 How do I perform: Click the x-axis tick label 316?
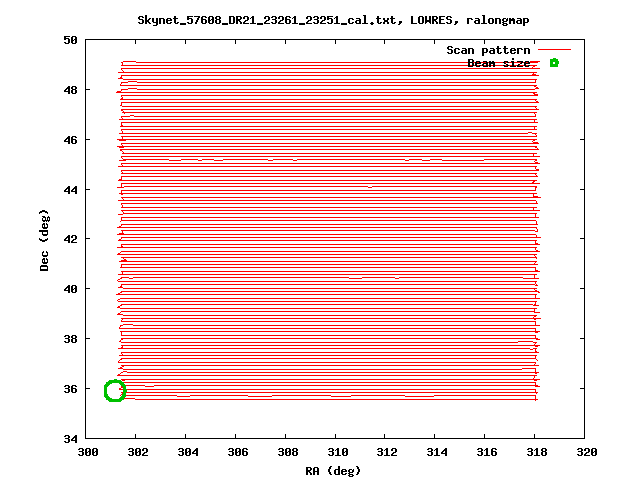click(487, 452)
